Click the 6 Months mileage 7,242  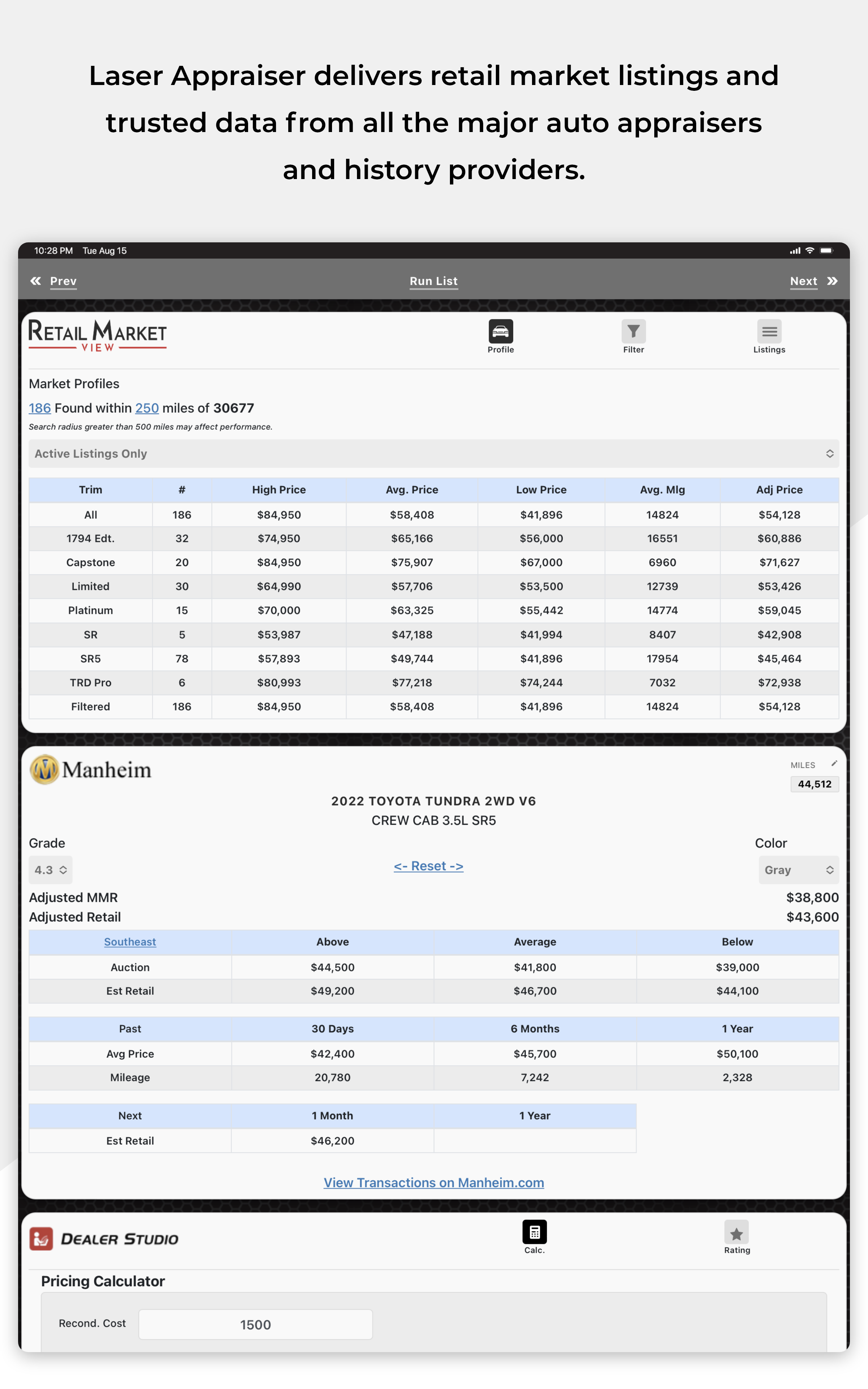coord(535,1077)
